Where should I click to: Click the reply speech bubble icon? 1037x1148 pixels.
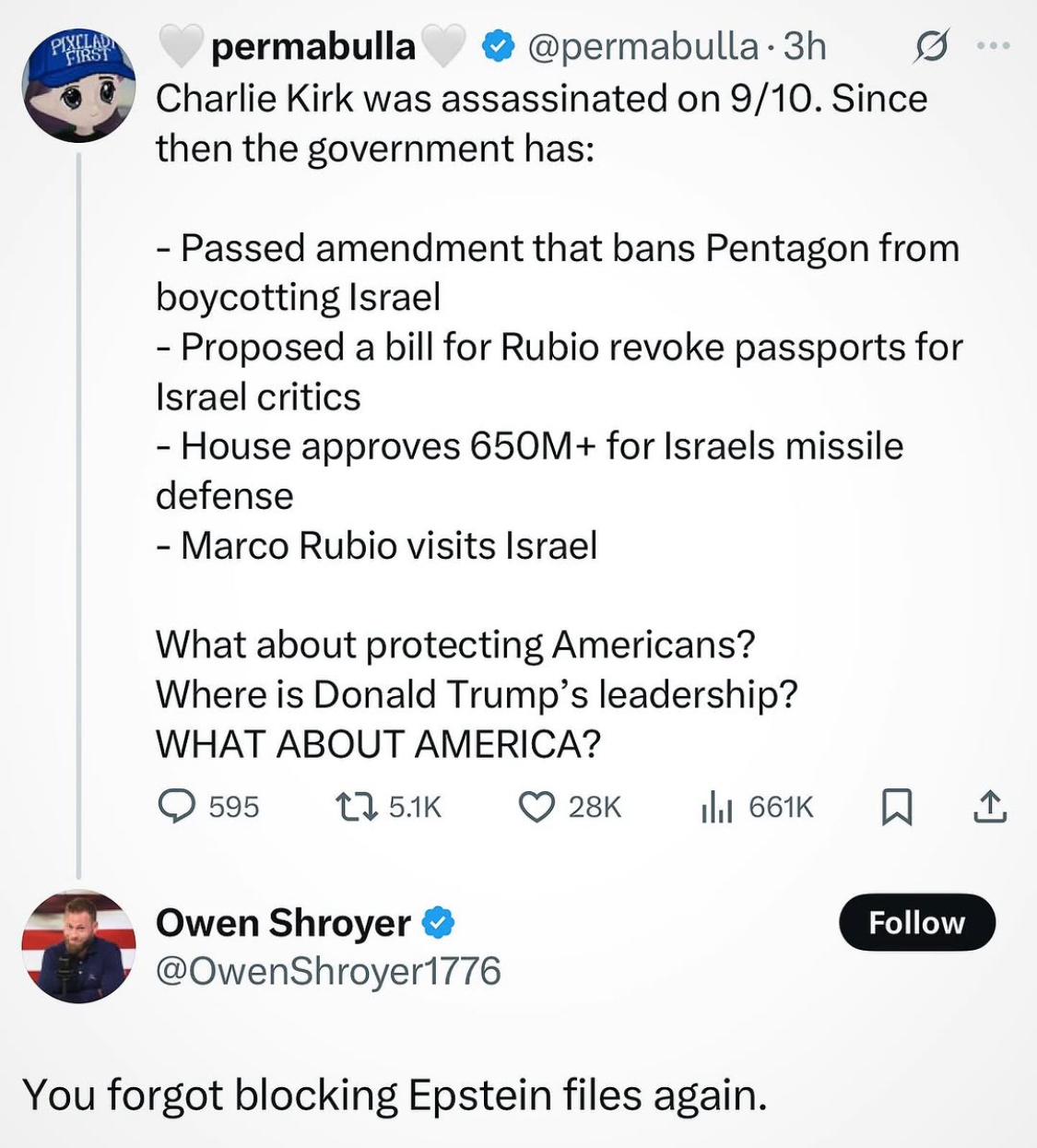[x=176, y=807]
